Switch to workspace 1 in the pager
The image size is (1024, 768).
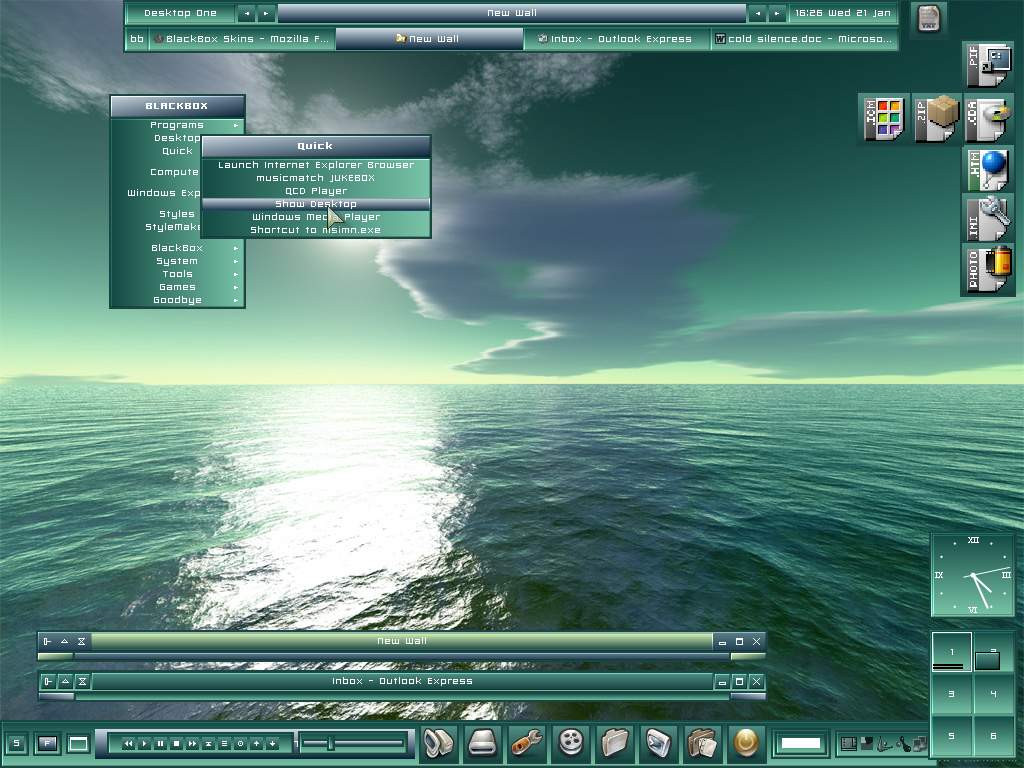pyautogui.click(x=952, y=652)
